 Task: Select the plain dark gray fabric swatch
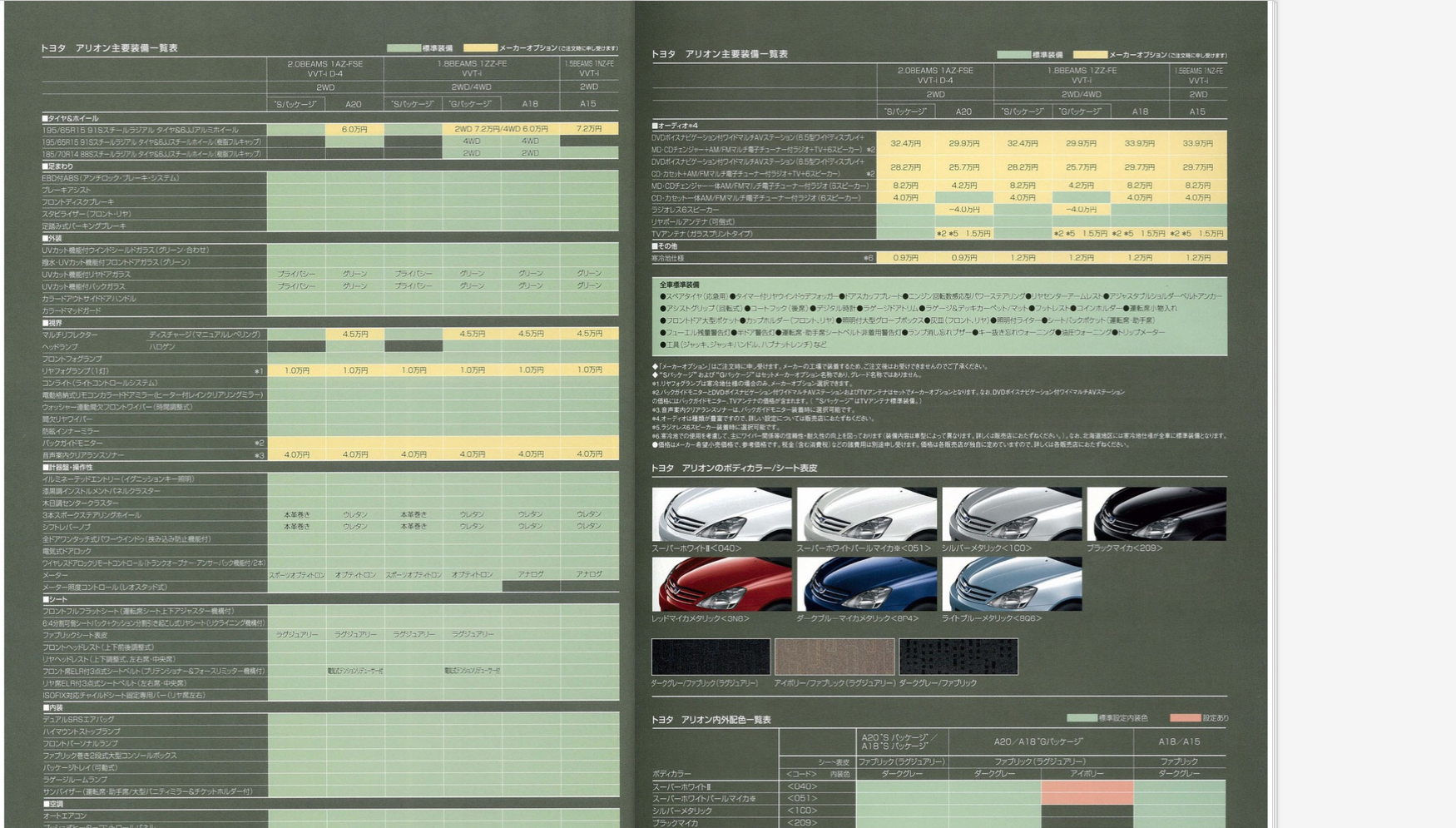(958, 657)
